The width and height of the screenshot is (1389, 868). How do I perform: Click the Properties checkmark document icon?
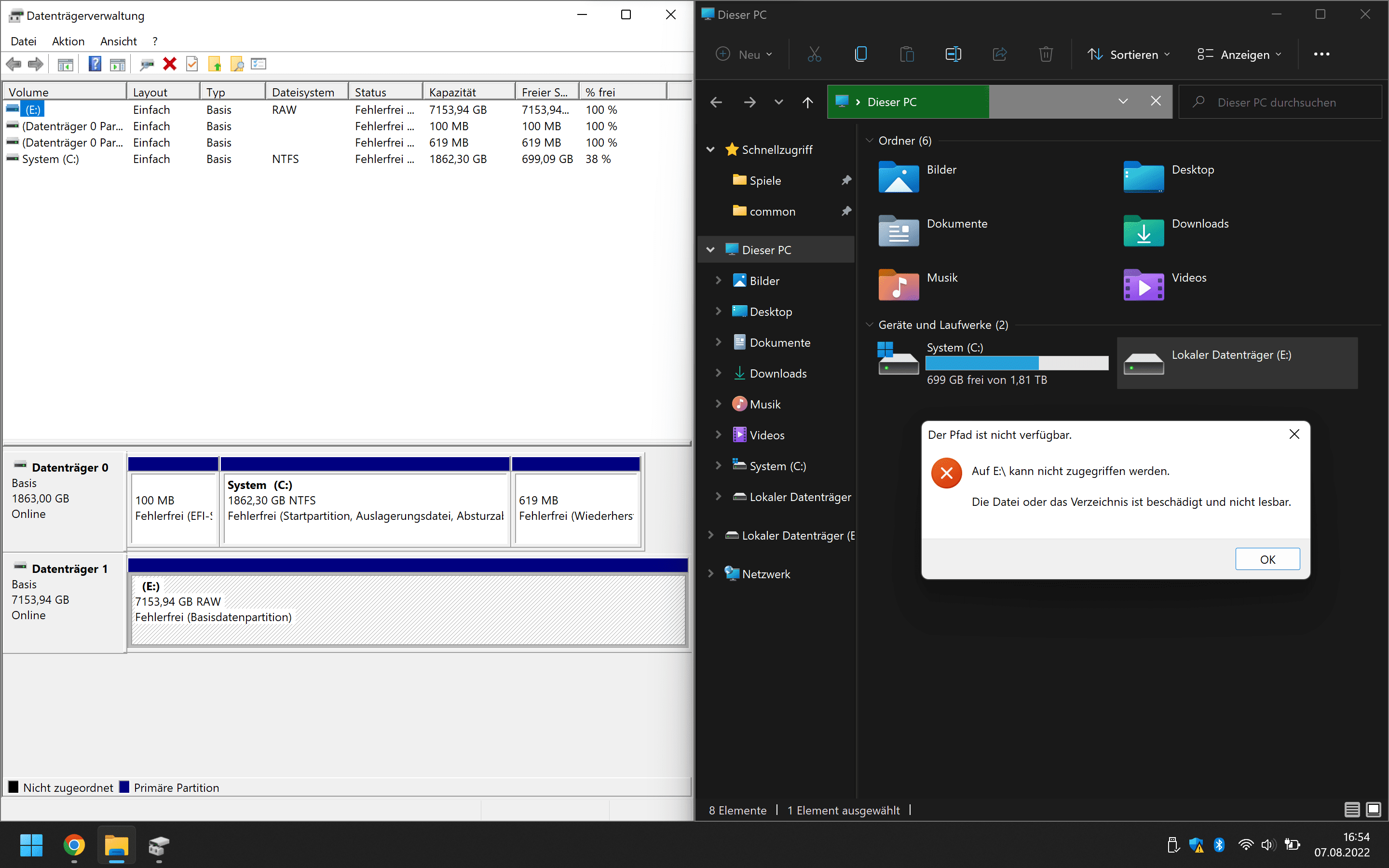192,64
